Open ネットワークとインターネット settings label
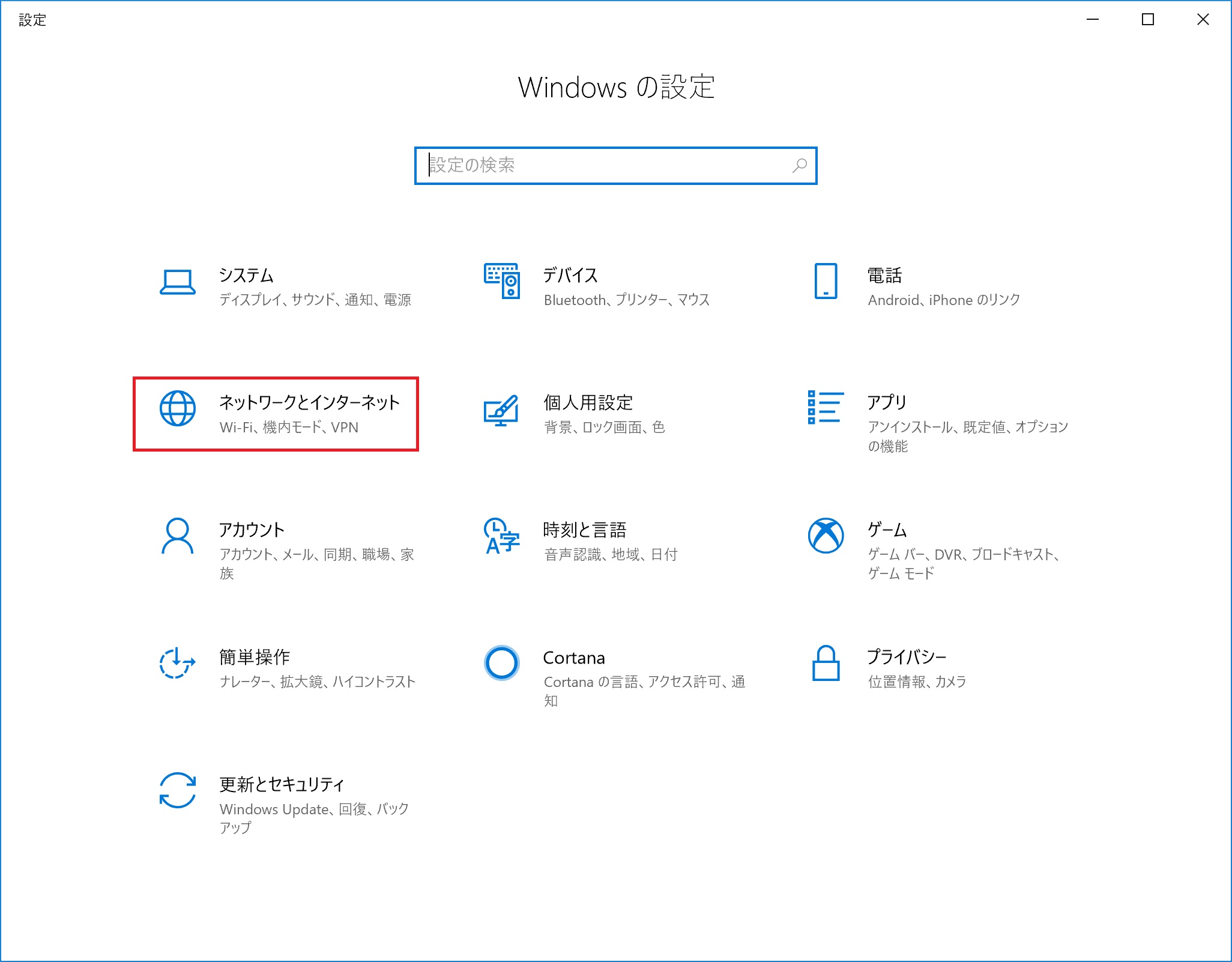Image resolution: width=1232 pixels, height=962 pixels. (x=309, y=402)
